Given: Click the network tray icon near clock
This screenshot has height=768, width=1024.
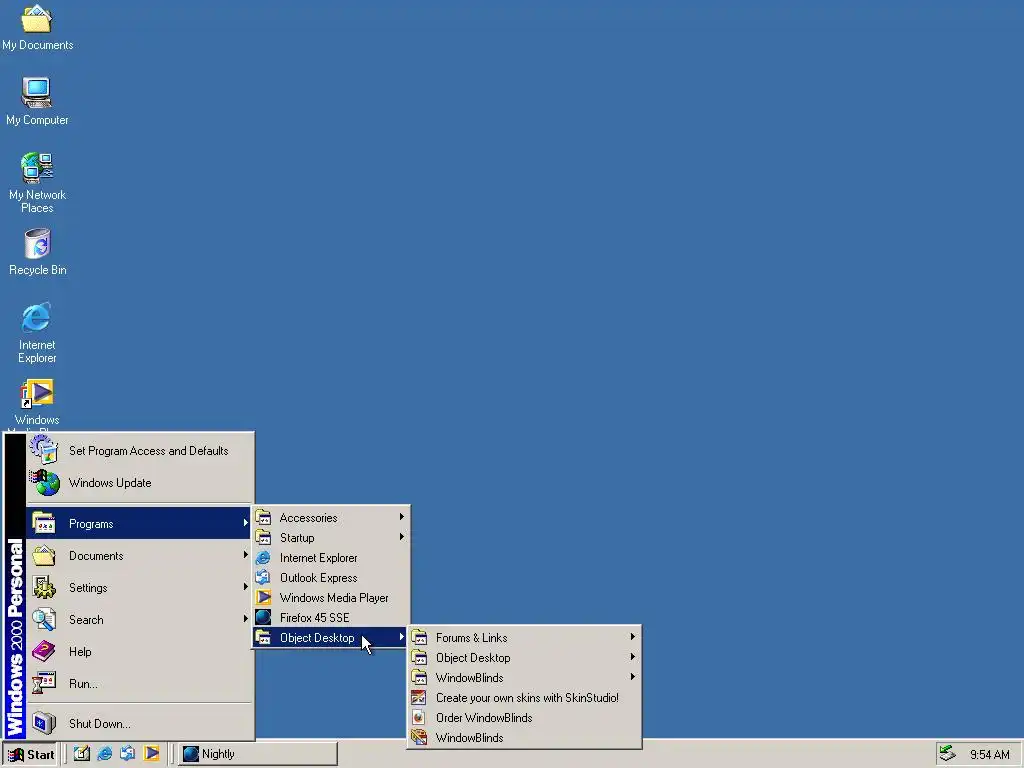Looking at the screenshot, I should [x=947, y=754].
